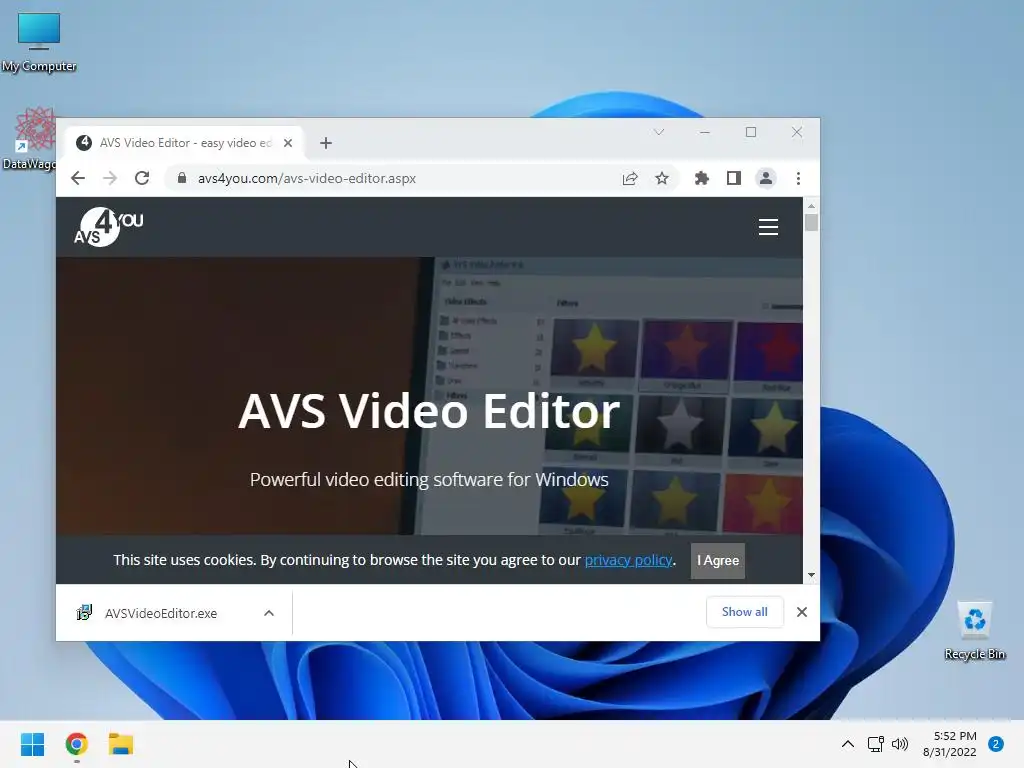Open a new tab with the plus button

click(326, 143)
